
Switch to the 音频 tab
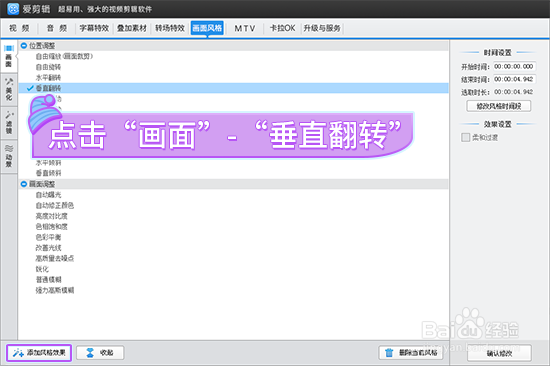(x=57, y=28)
